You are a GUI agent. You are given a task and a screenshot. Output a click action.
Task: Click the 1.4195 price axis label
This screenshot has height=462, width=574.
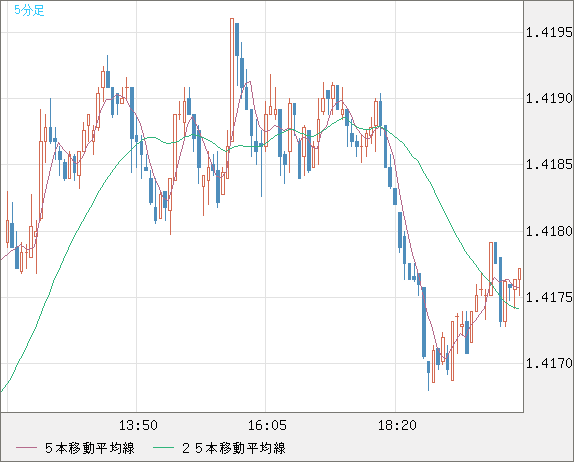pos(549,33)
